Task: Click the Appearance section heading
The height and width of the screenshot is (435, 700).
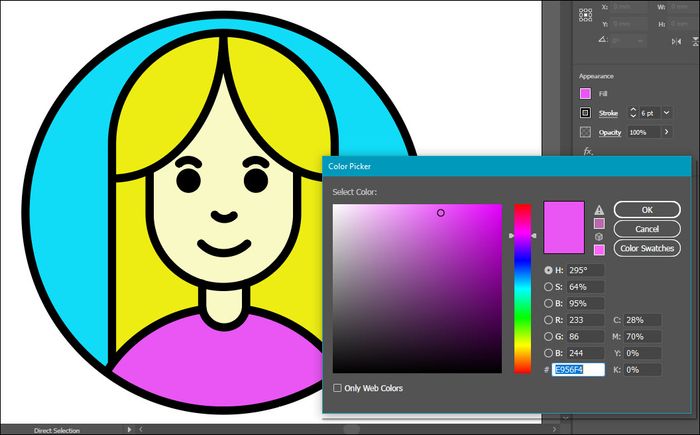Action: coord(596,76)
